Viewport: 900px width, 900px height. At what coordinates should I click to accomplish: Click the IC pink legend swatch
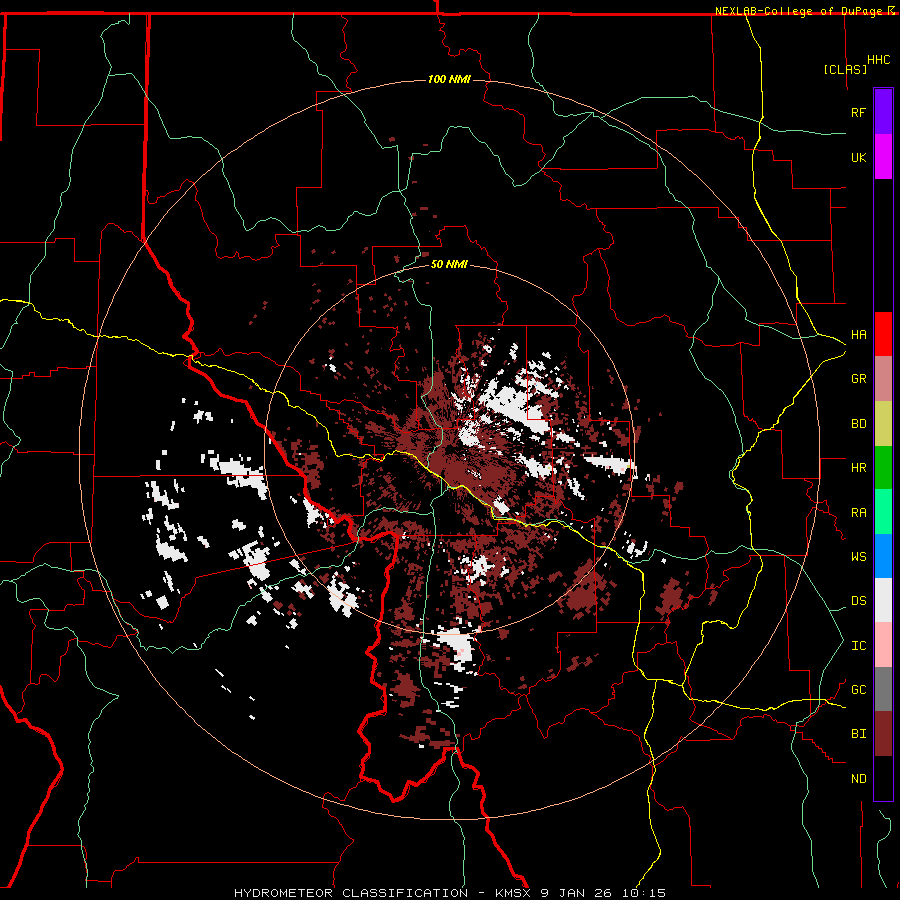point(883,645)
